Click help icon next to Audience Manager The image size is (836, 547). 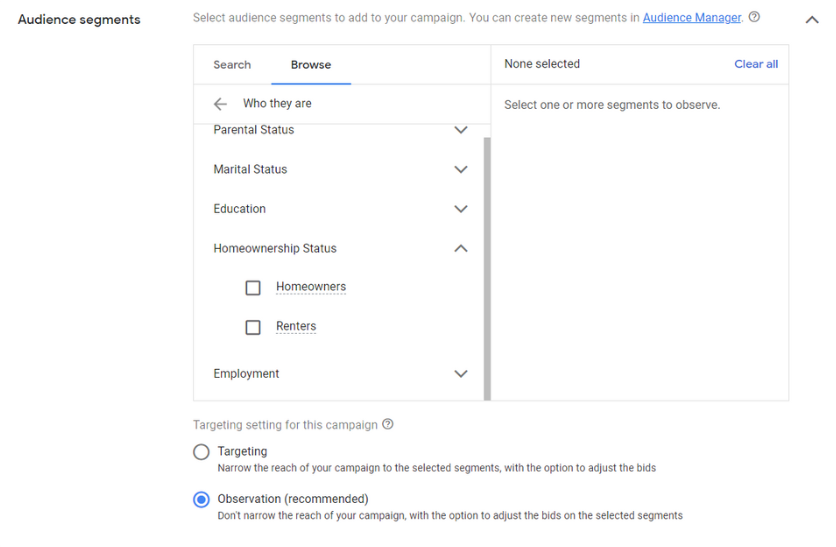tap(754, 17)
